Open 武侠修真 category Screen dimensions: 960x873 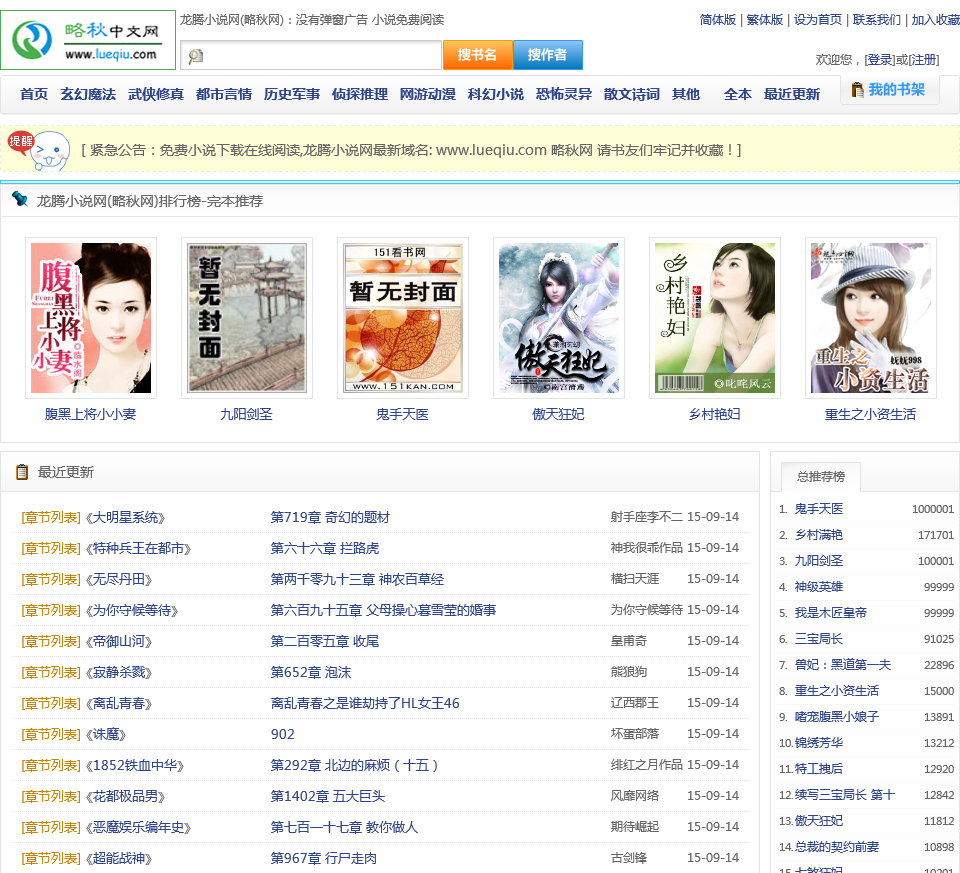coord(156,94)
